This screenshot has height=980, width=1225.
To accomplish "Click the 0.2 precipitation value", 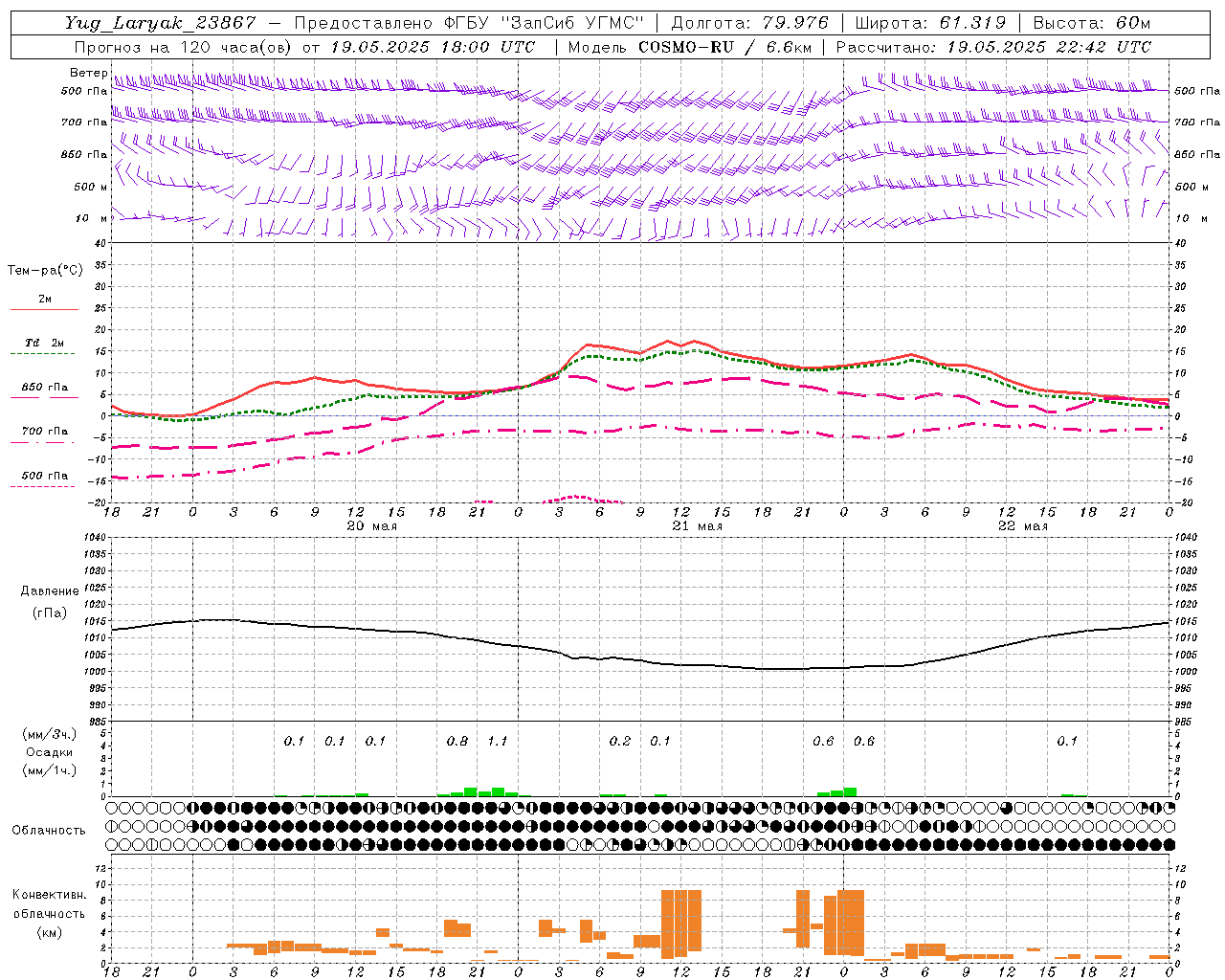I will click(620, 742).
